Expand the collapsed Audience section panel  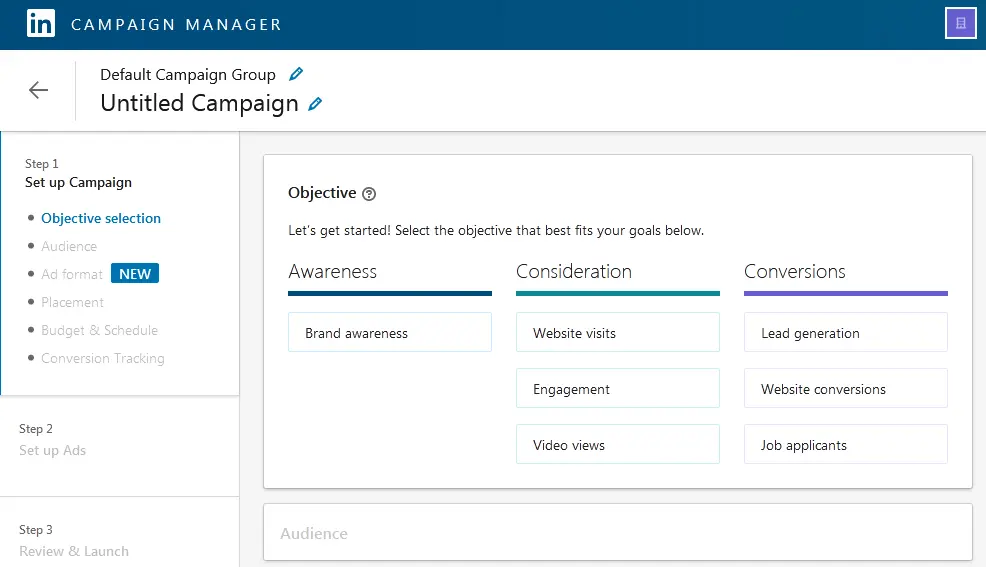[x=617, y=533]
